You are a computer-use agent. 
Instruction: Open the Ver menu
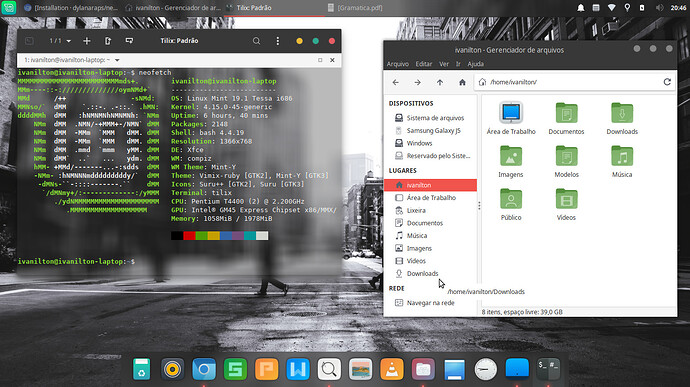click(x=444, y=64)
